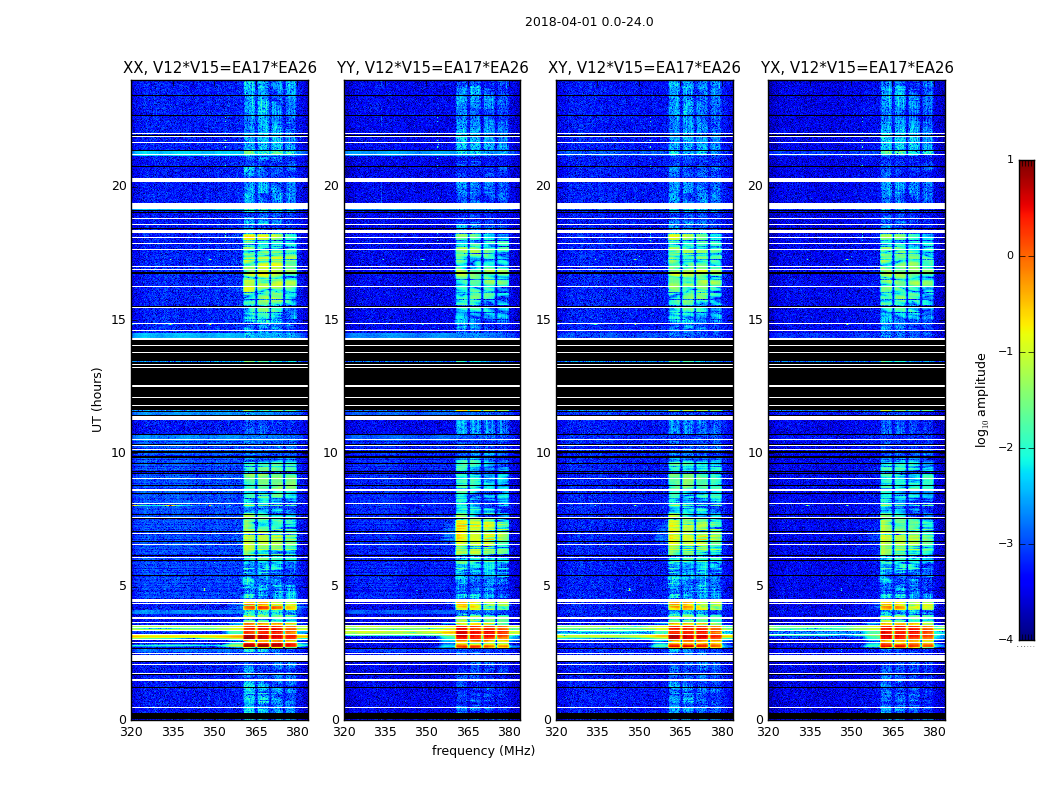Click the colorbar tick label 0
Viewport: 1050px width, 800px height.
tap(1010, 256)
